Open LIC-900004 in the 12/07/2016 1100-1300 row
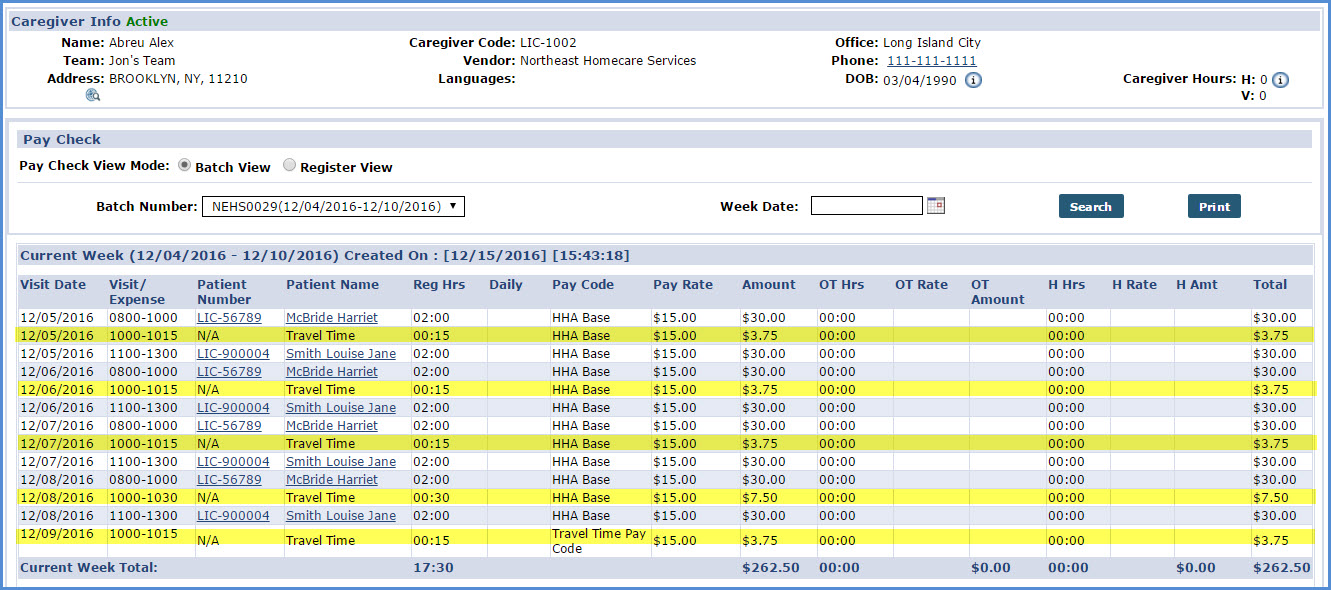 tap(233, 462)
